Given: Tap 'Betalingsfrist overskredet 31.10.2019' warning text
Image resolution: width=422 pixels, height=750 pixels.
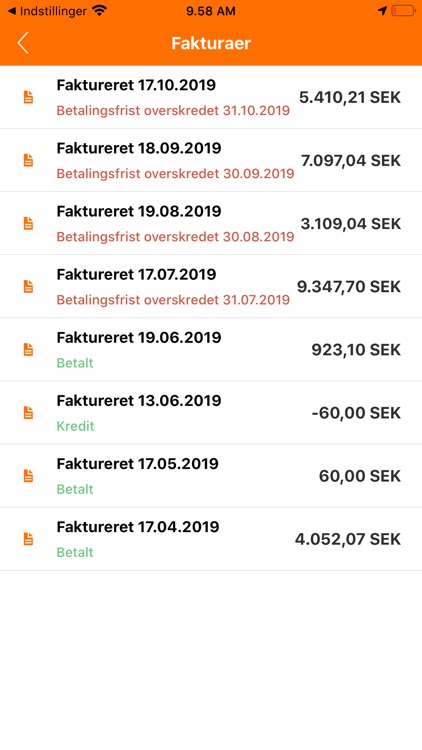Looking at the screenshot, I should click(x=173, y=110).
